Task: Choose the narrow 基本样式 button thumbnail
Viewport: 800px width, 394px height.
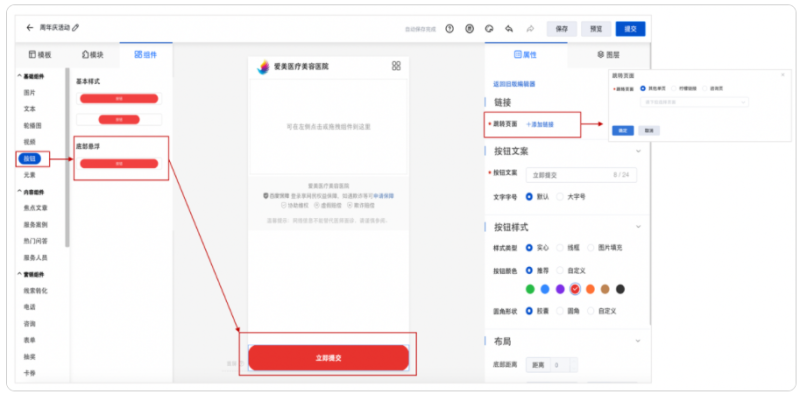Action: (119, 119)
